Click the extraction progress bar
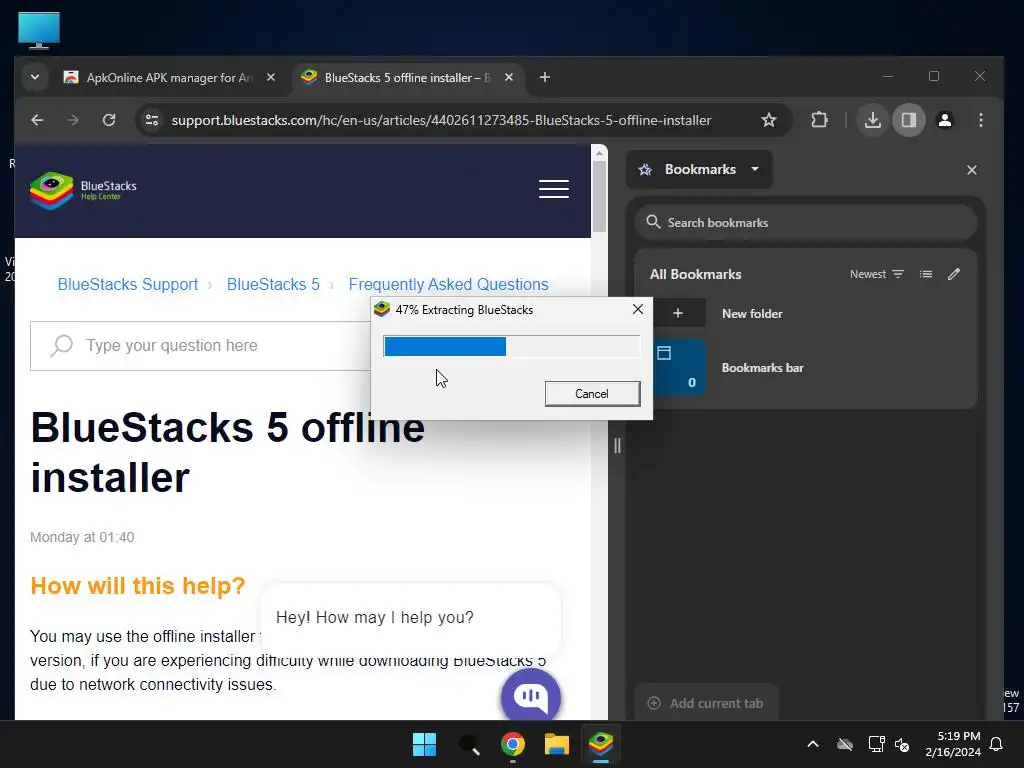Screen dimensions: 1024x768 point(511,346)
